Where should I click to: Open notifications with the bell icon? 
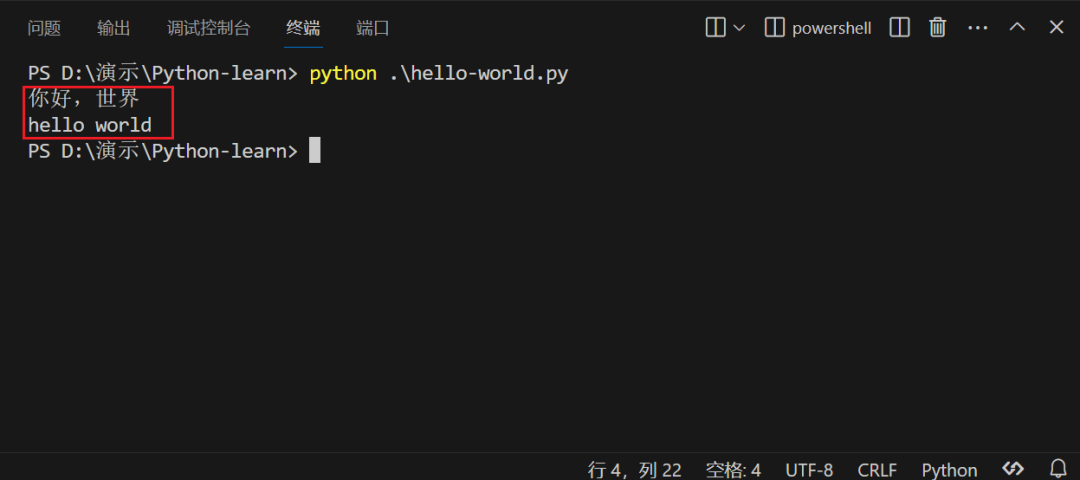point(1058,468)
